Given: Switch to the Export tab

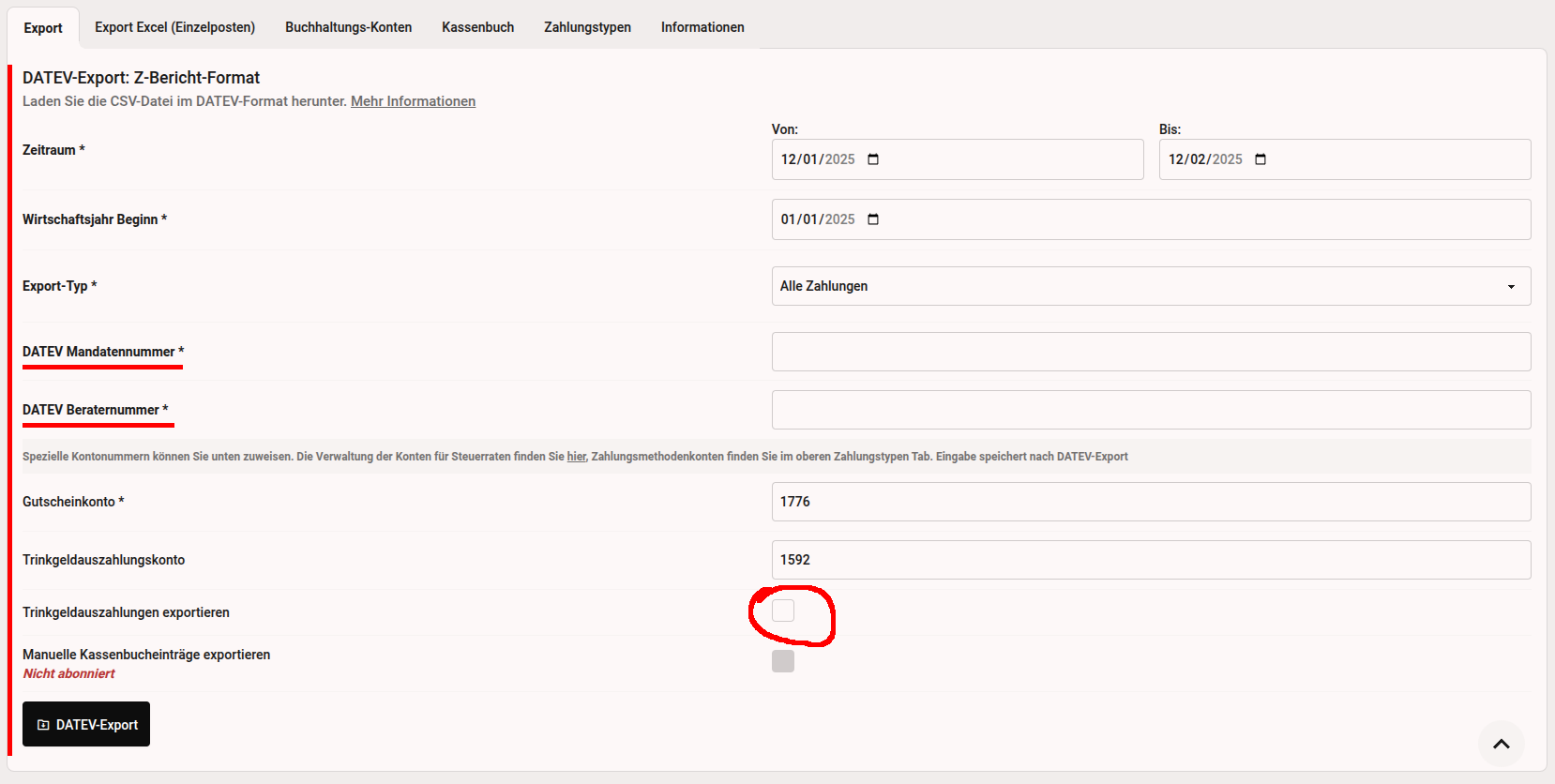Looking at the screenshot, I should click(x=43, y=27).
